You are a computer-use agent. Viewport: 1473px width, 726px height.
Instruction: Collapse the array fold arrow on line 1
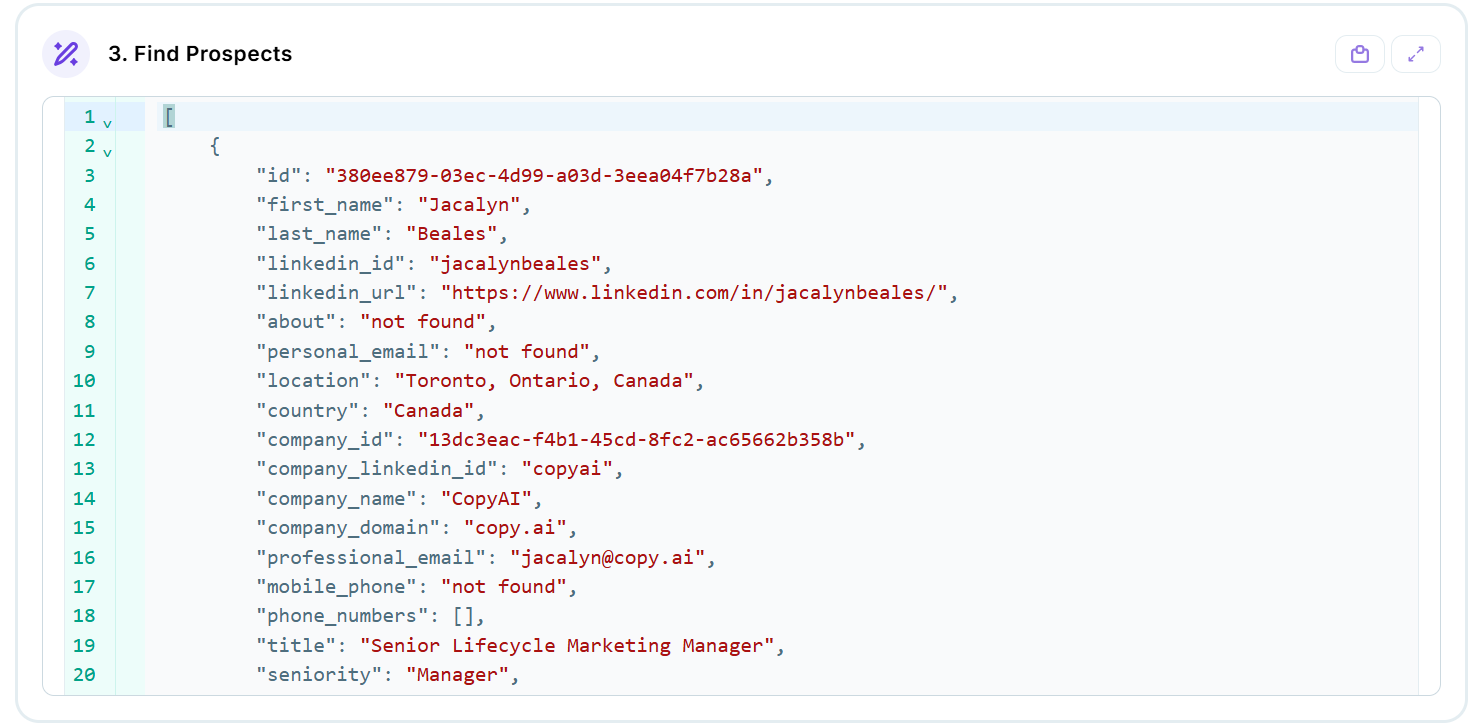107,122
